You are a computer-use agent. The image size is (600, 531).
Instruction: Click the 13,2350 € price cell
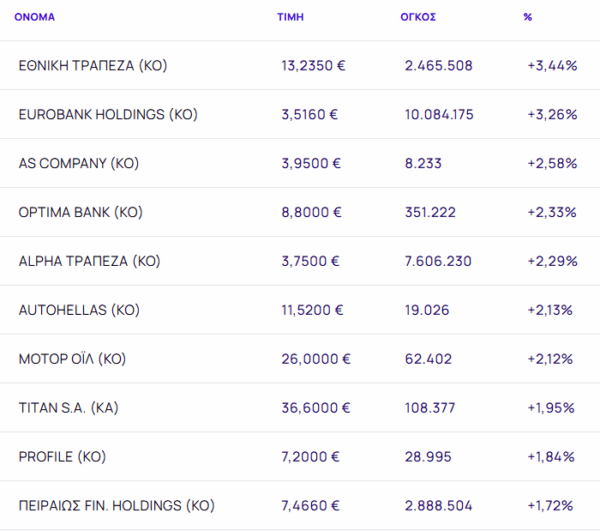coord(314,66)
